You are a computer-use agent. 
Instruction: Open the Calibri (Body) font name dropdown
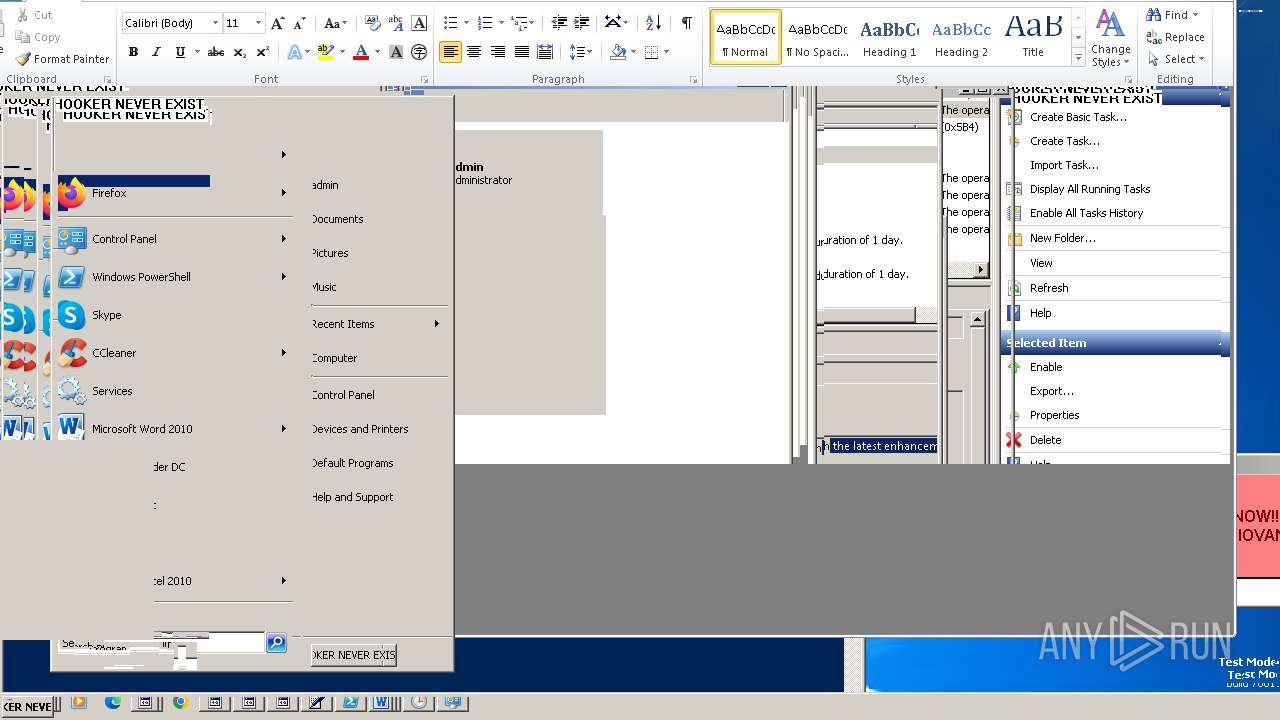215,23
